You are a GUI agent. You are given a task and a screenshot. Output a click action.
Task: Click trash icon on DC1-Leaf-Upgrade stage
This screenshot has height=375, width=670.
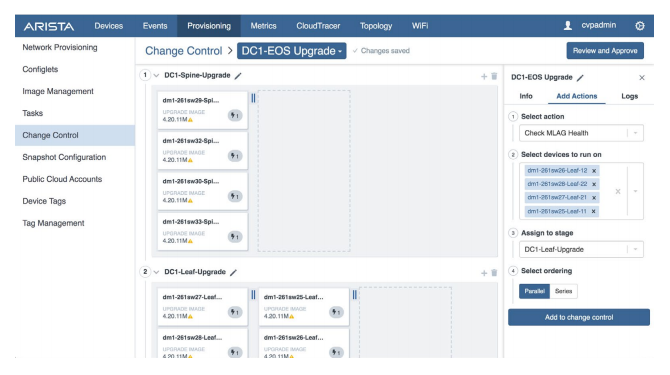click(x=494, y=272)
